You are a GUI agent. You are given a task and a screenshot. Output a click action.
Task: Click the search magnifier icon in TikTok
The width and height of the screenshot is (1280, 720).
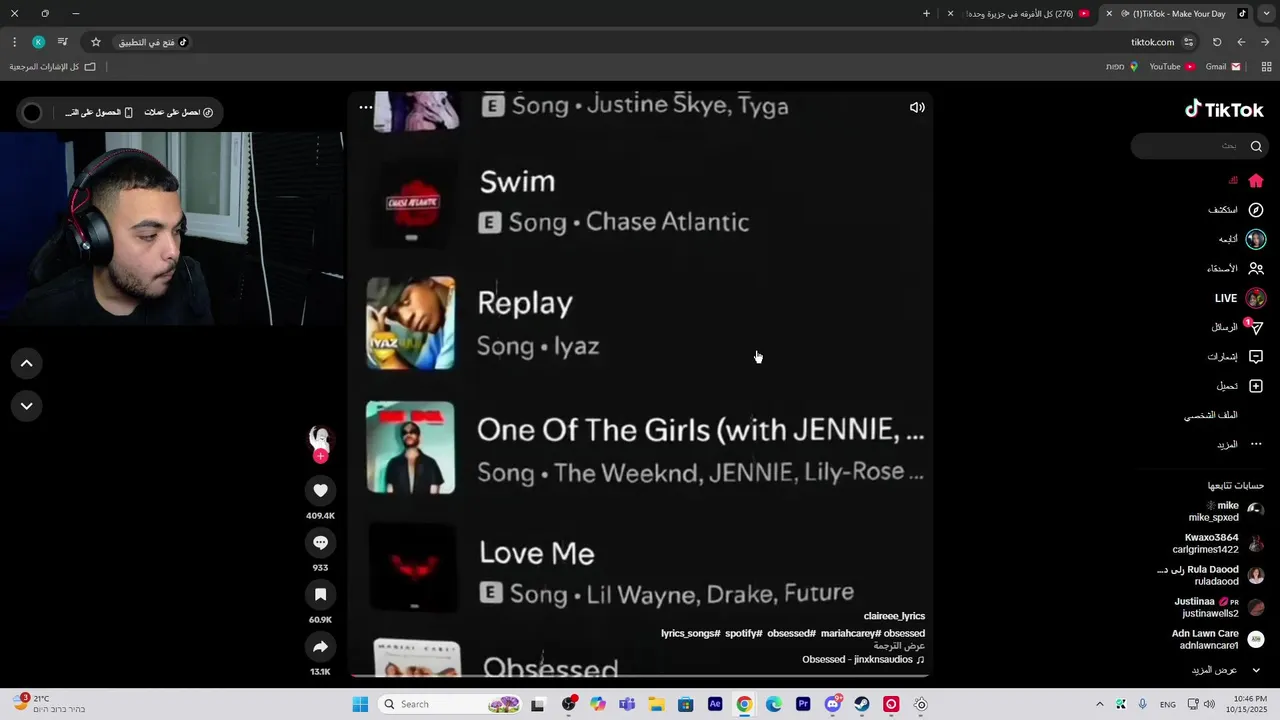coord(1256,146)
